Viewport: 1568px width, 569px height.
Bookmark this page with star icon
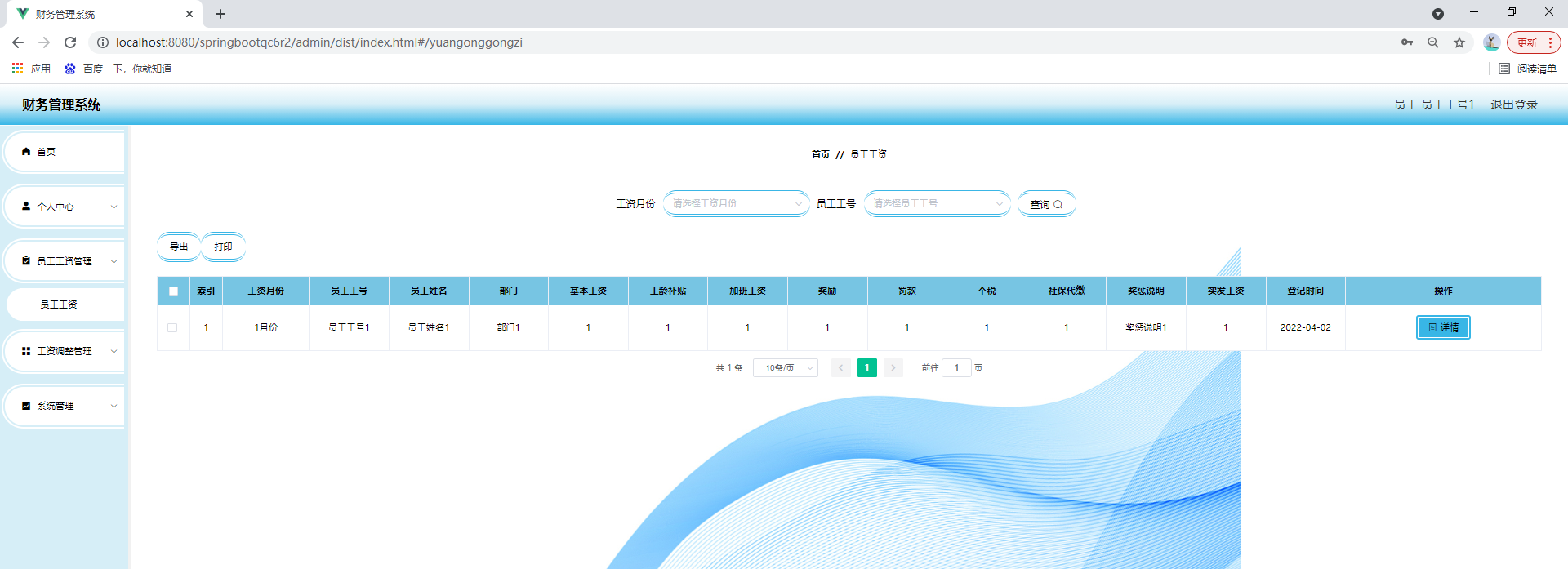pyautogui.click(x=1459, y=42)
